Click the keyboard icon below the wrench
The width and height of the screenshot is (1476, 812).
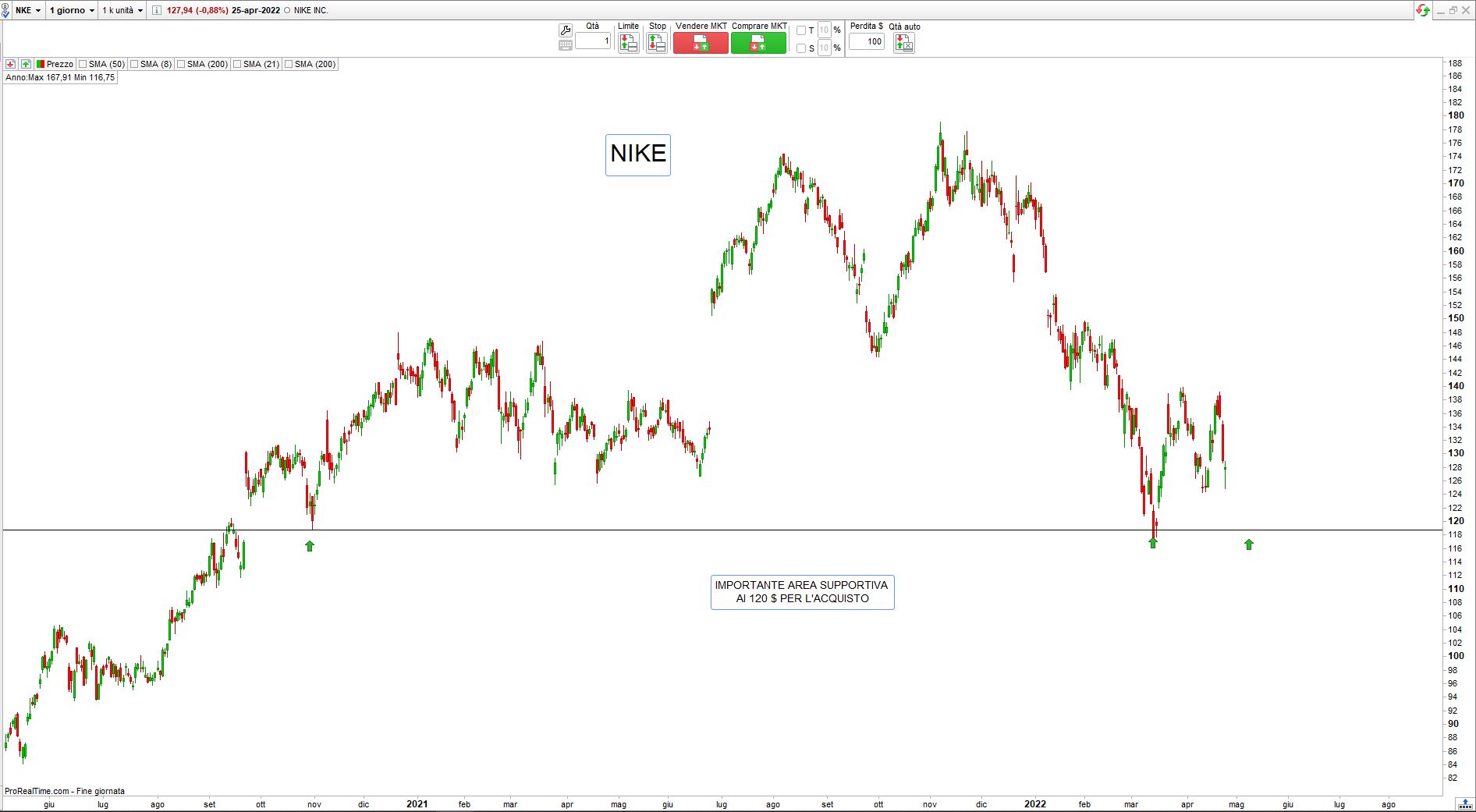coord(566,45)
